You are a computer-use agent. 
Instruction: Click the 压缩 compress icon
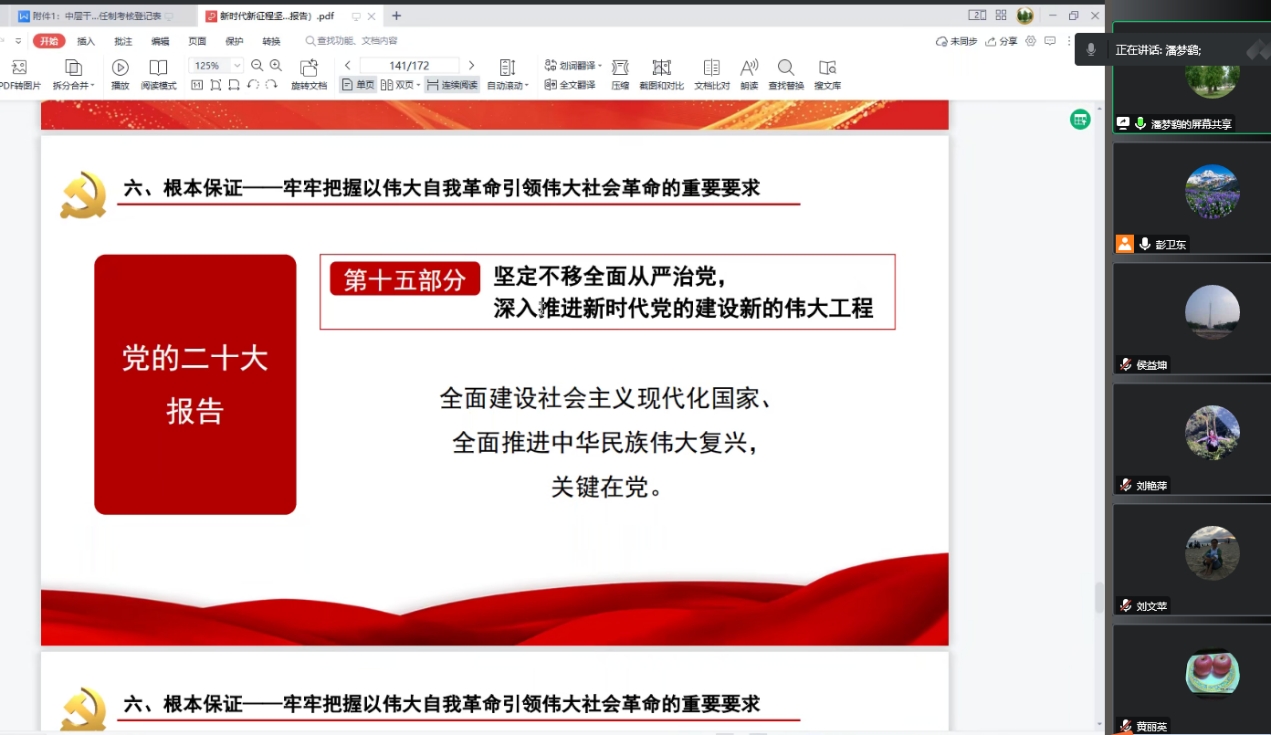(620, 68)
